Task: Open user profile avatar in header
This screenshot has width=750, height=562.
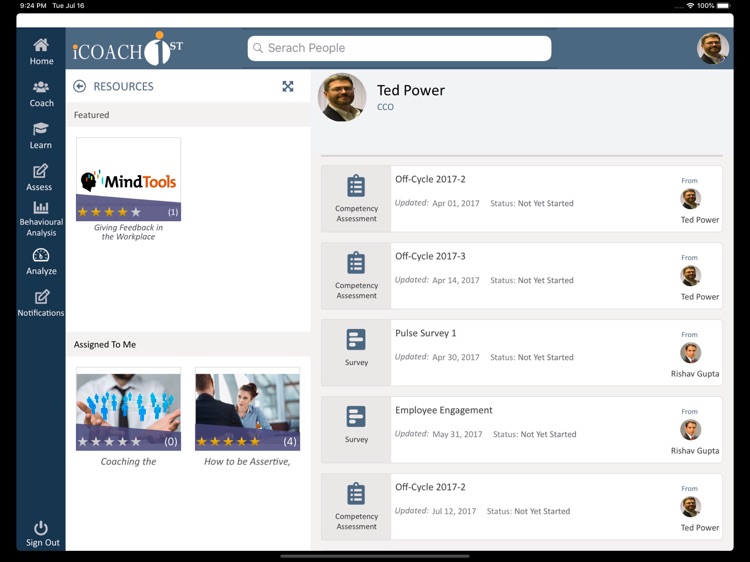Action: point(713,48)
